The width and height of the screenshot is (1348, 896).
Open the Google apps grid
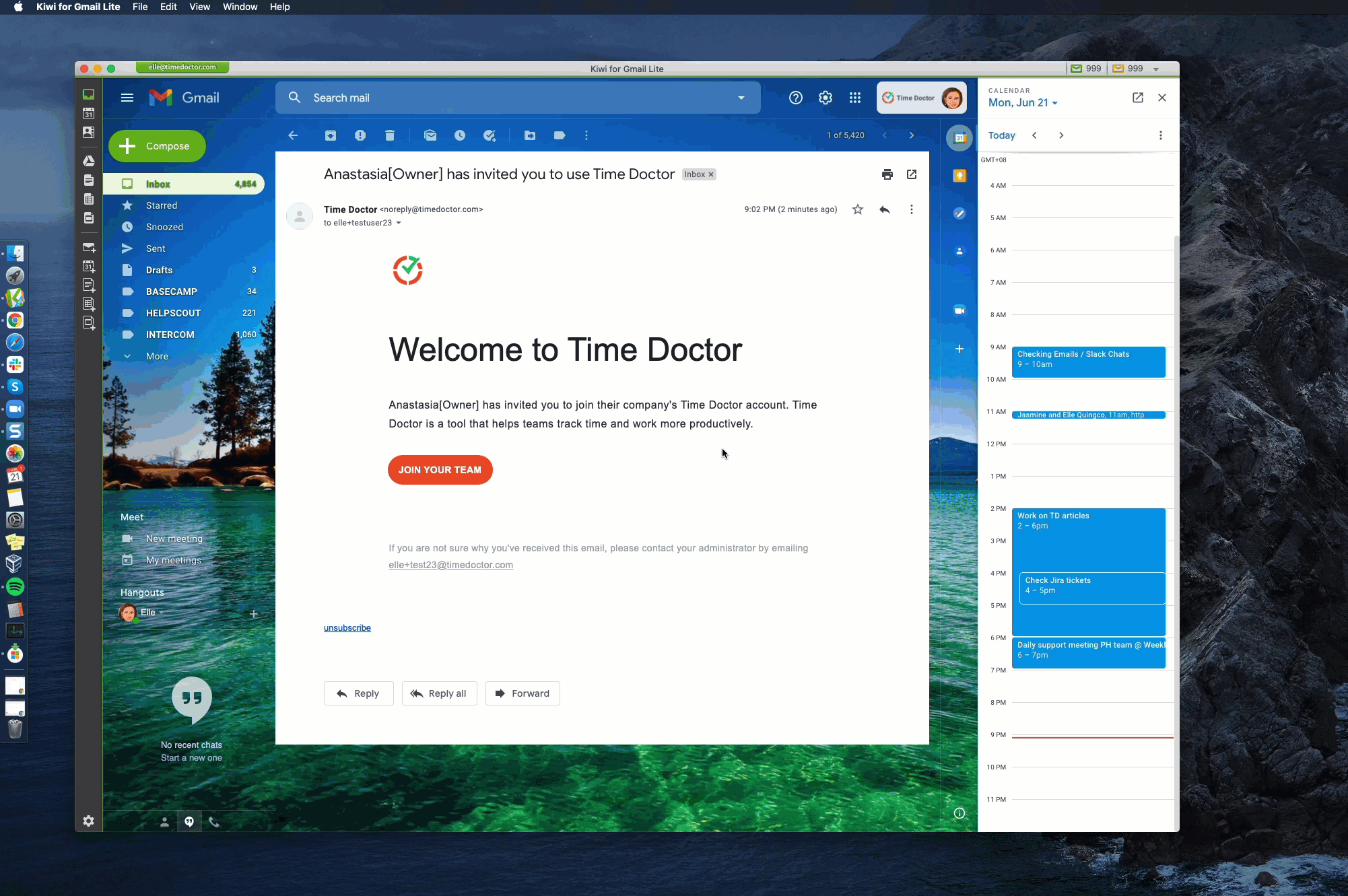(x=855, y=98)
